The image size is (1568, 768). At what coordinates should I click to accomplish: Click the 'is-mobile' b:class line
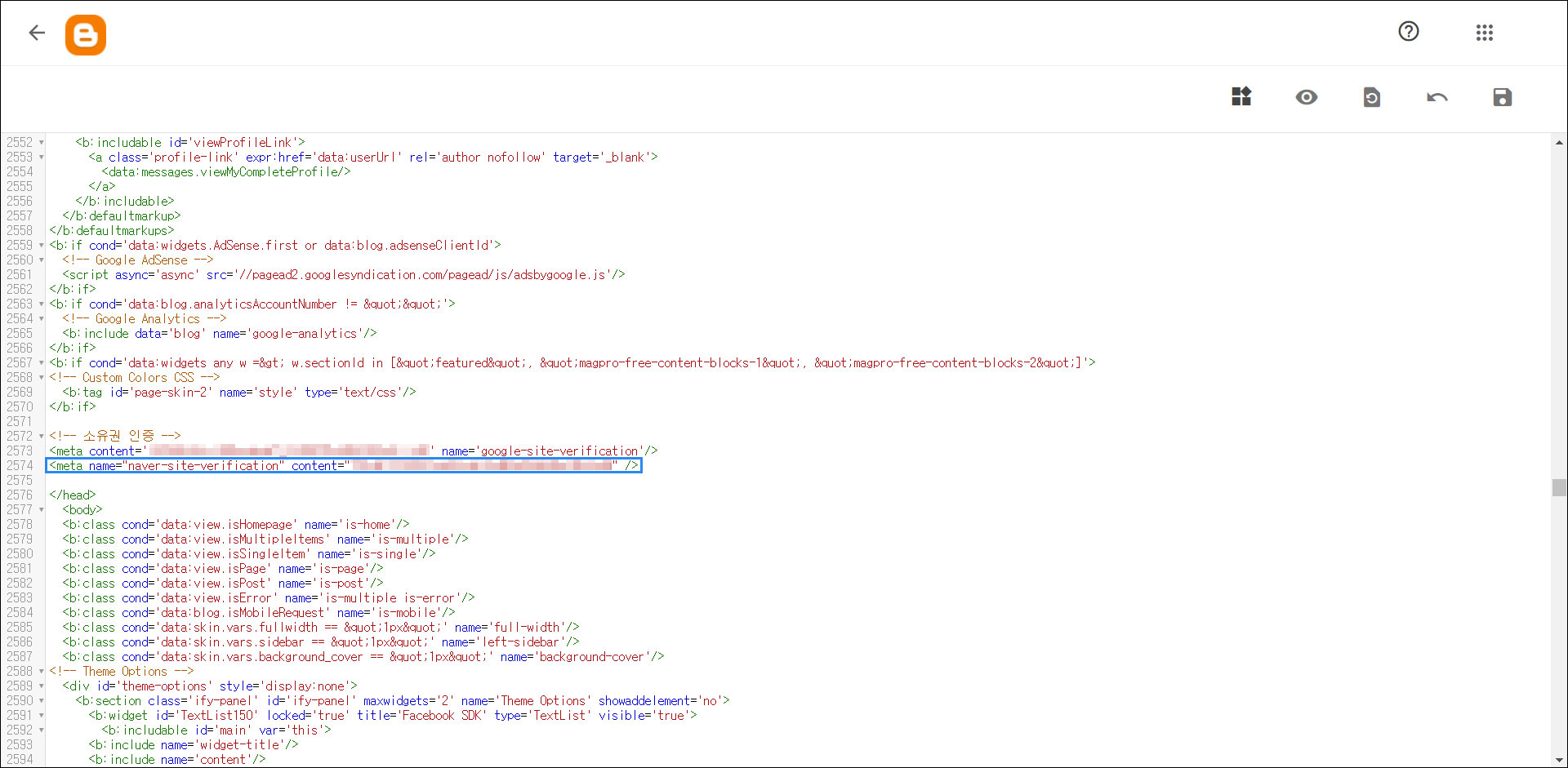tap(258, 612)
